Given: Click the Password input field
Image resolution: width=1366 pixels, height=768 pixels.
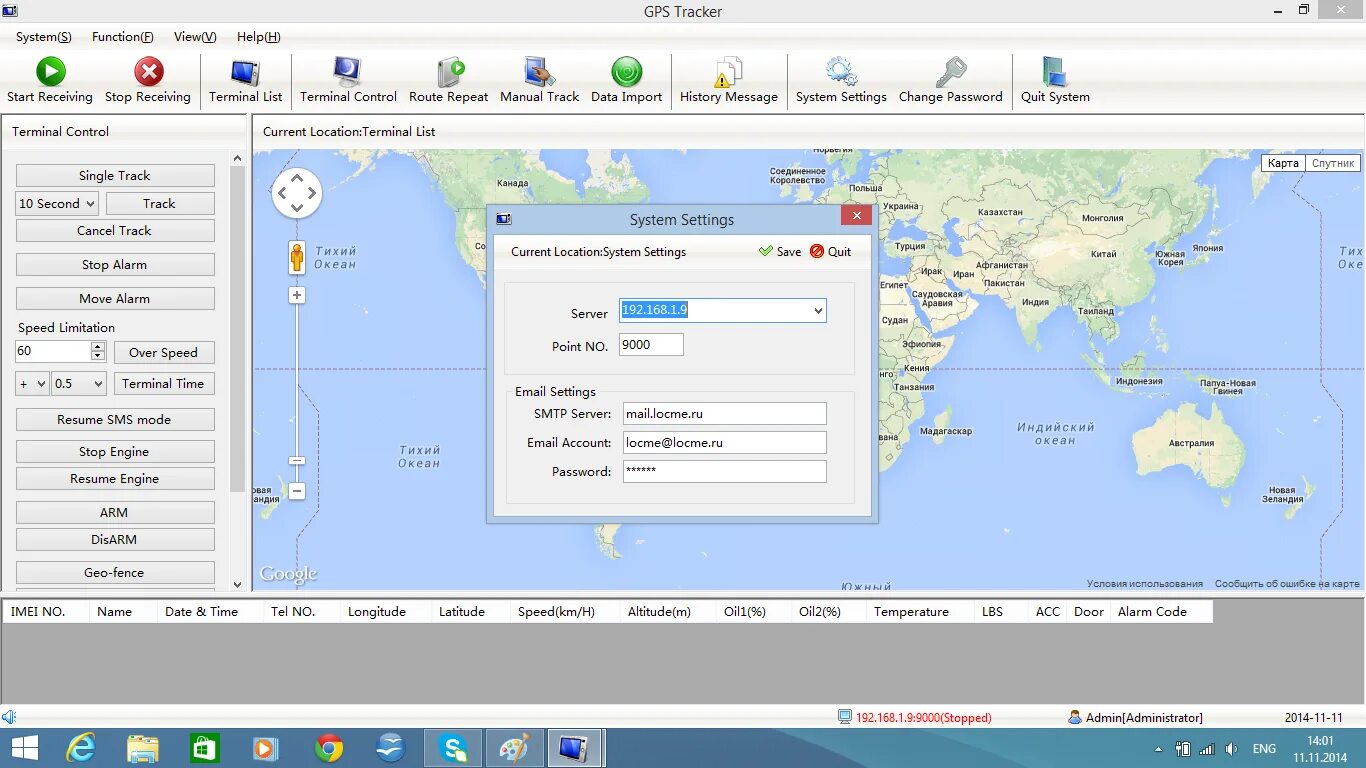Looking at the screenshot, I should click(x=725, y=471).
